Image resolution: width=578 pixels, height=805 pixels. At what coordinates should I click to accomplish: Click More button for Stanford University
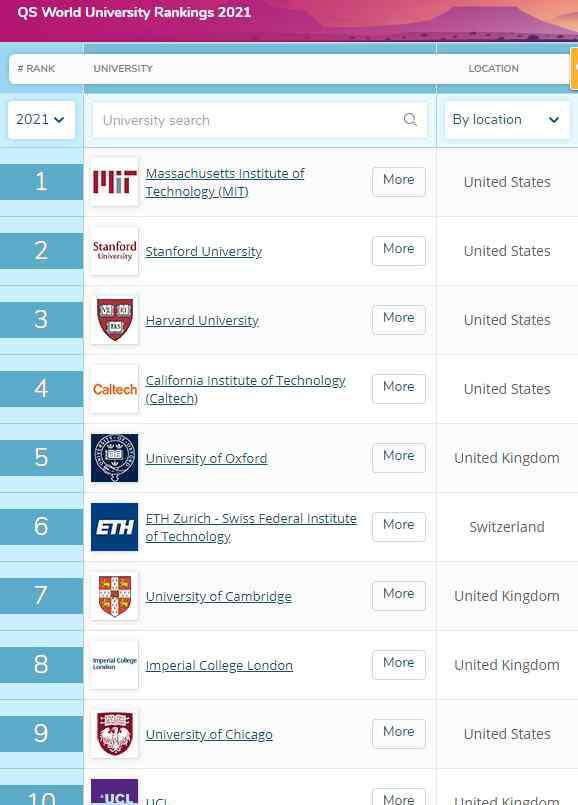pyautogui.click(x=399, y=251)
